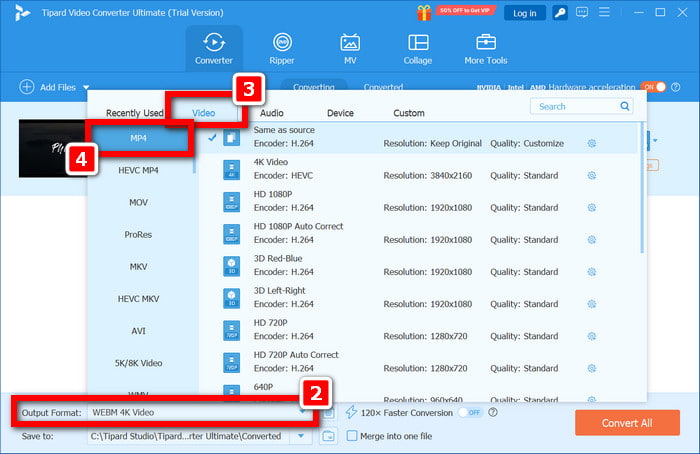Select HEVC MP4 format
Viewport: 700px width, 454px height.
[x=138, y=170]
